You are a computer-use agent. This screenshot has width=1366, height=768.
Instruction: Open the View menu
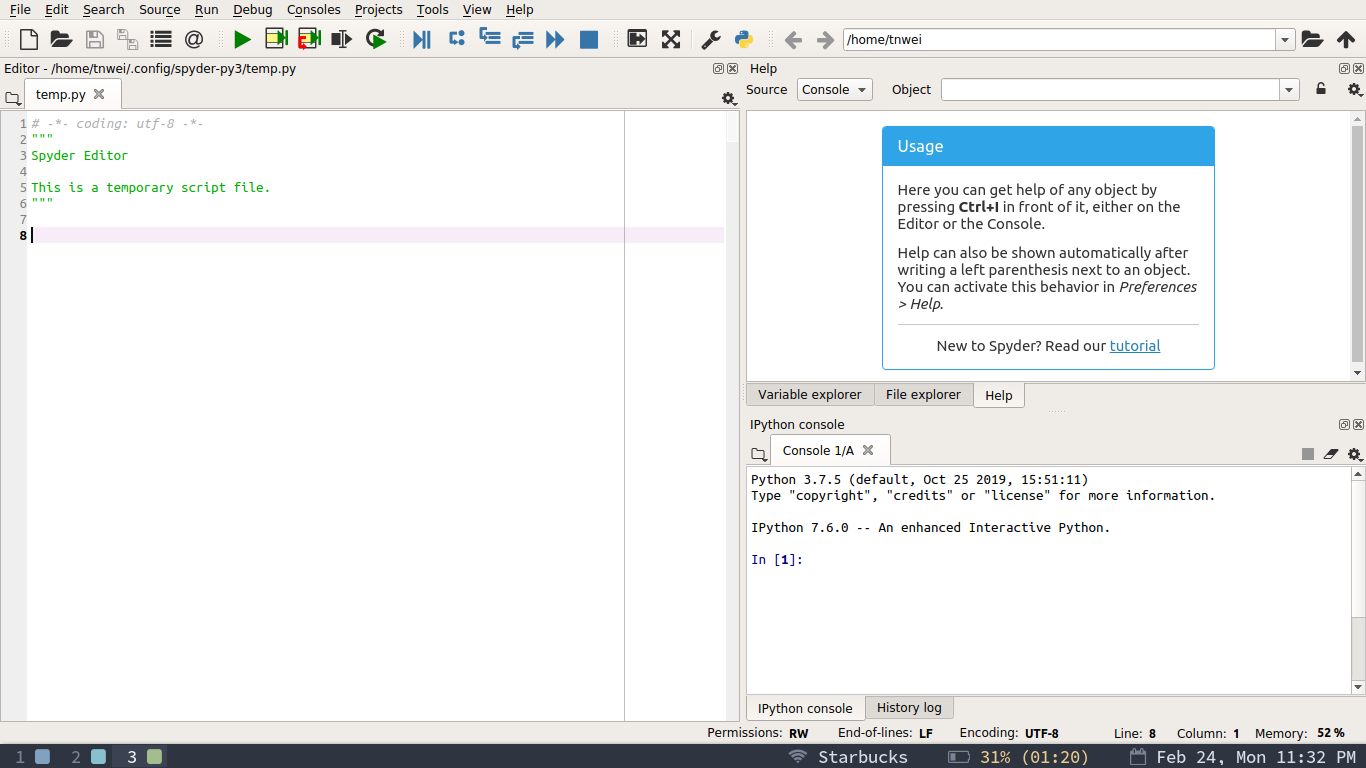477,9
